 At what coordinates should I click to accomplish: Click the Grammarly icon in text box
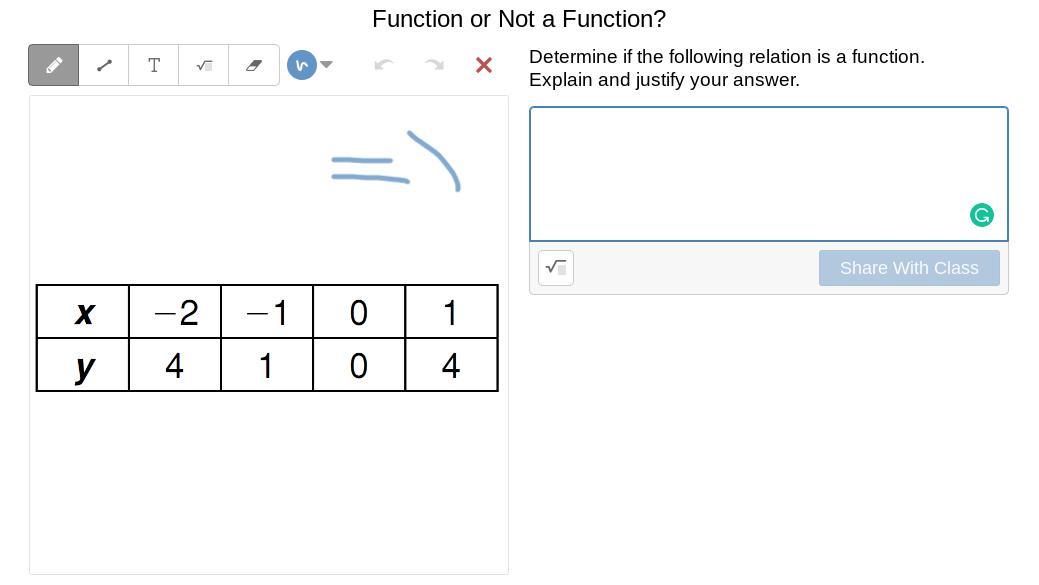click(982, 215)
